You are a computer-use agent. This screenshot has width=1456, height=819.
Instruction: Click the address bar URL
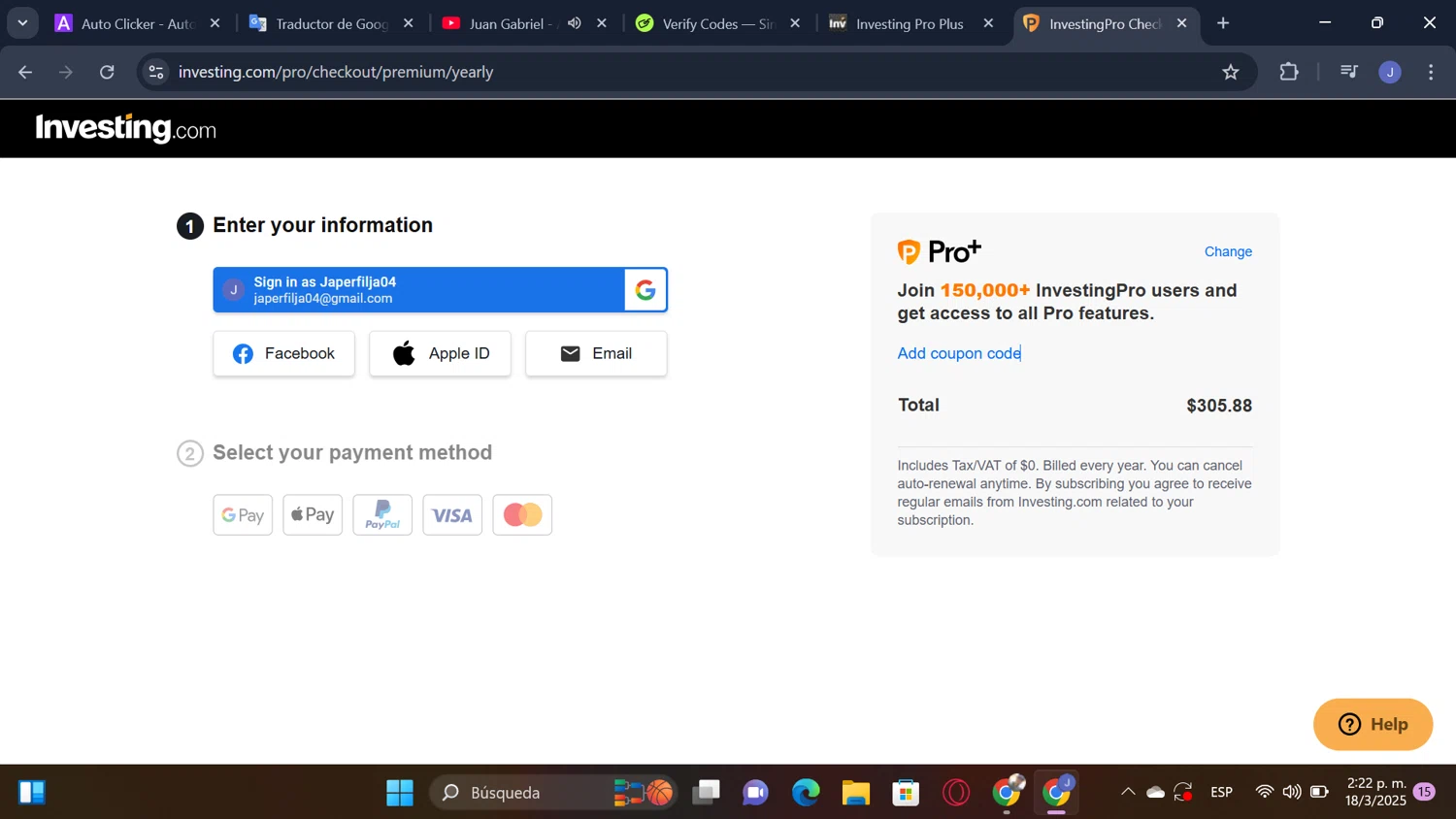(336, 72)
